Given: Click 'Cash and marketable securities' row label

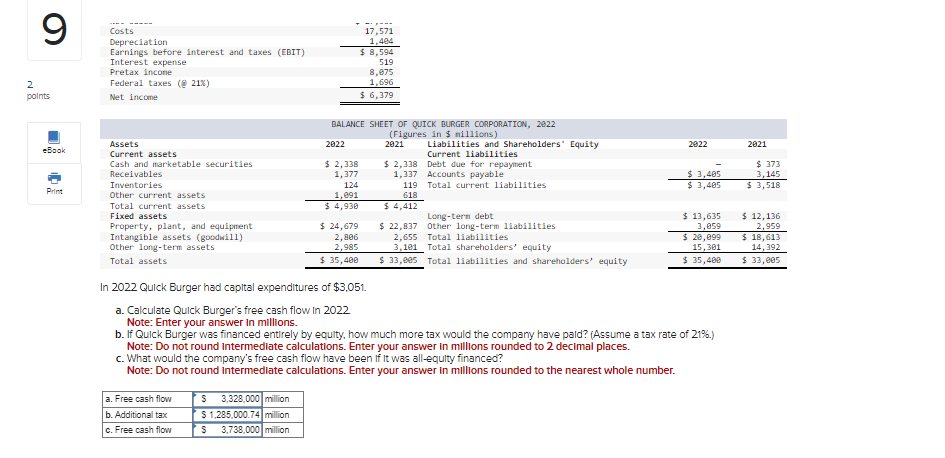Looking at the screenshot, I should 181,164.
